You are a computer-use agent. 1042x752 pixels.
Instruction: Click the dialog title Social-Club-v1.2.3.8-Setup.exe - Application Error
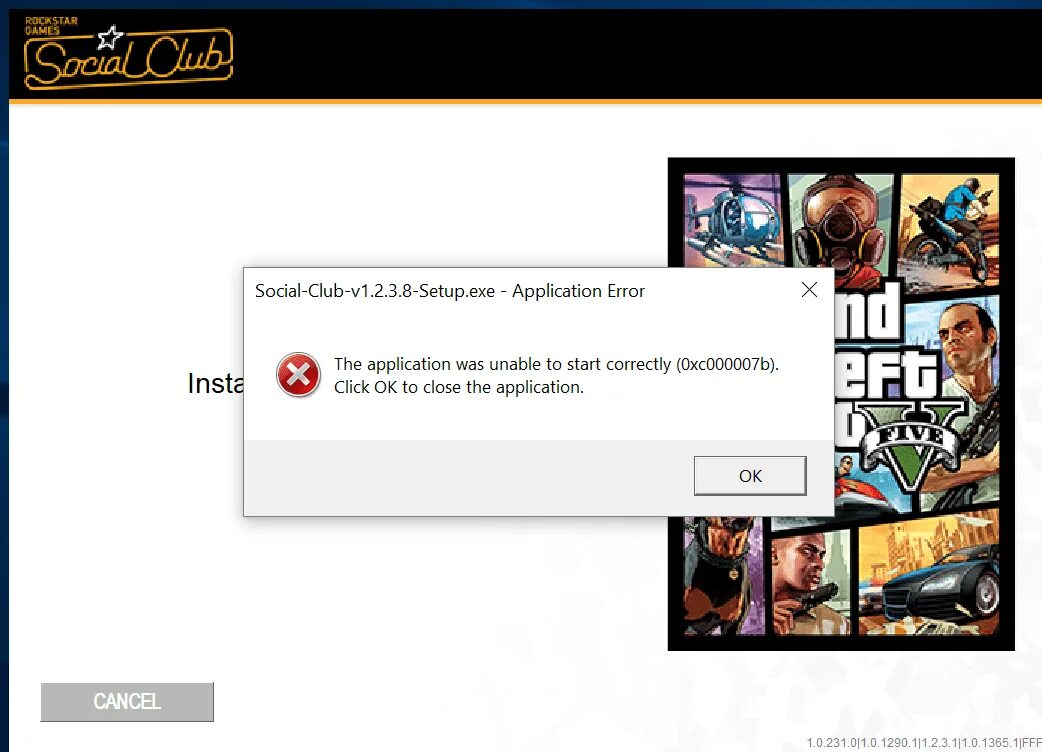point(450,291)
